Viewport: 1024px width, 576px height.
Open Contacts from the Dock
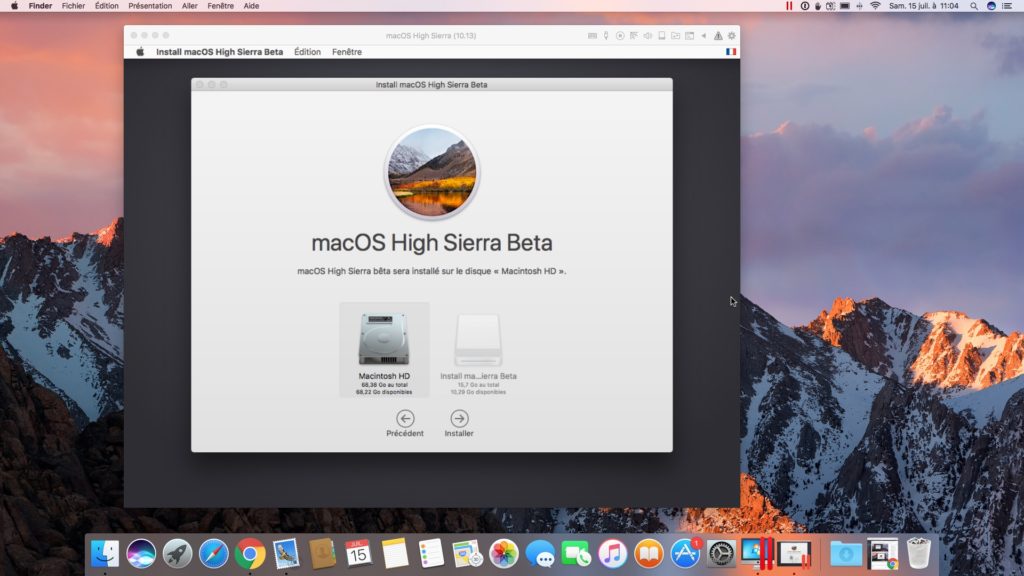point(323,554)
